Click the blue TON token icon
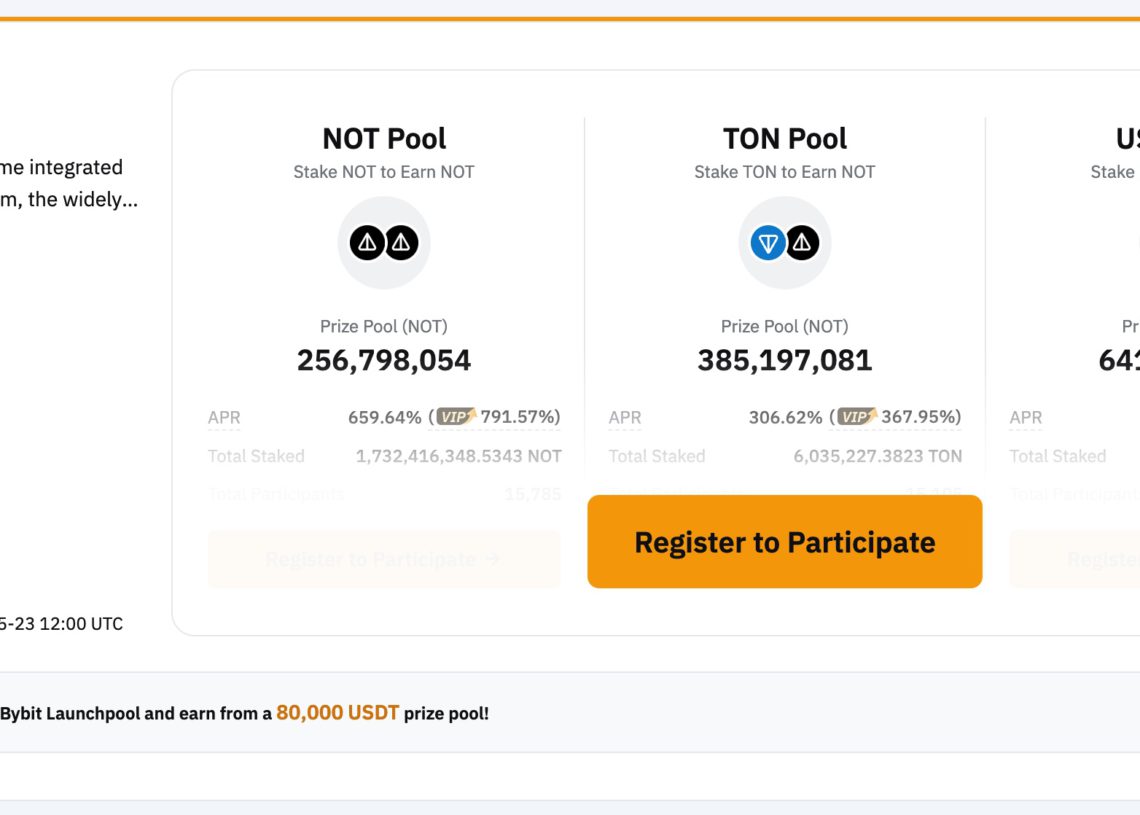1140x815 pixels. 768,243
